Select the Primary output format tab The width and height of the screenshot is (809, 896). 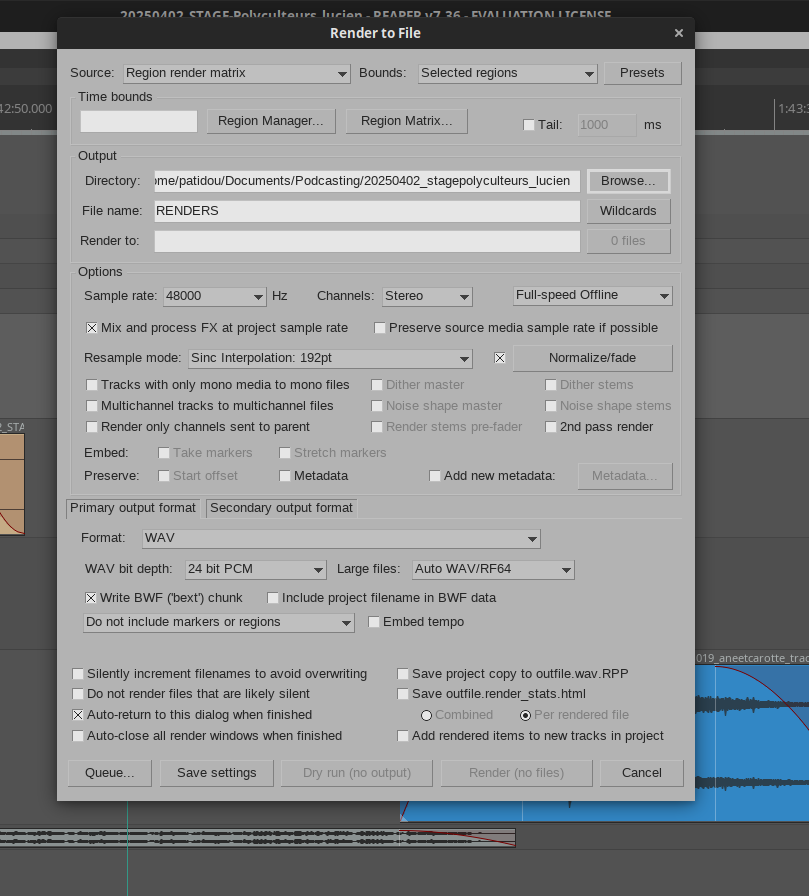(x=133, y=508)
